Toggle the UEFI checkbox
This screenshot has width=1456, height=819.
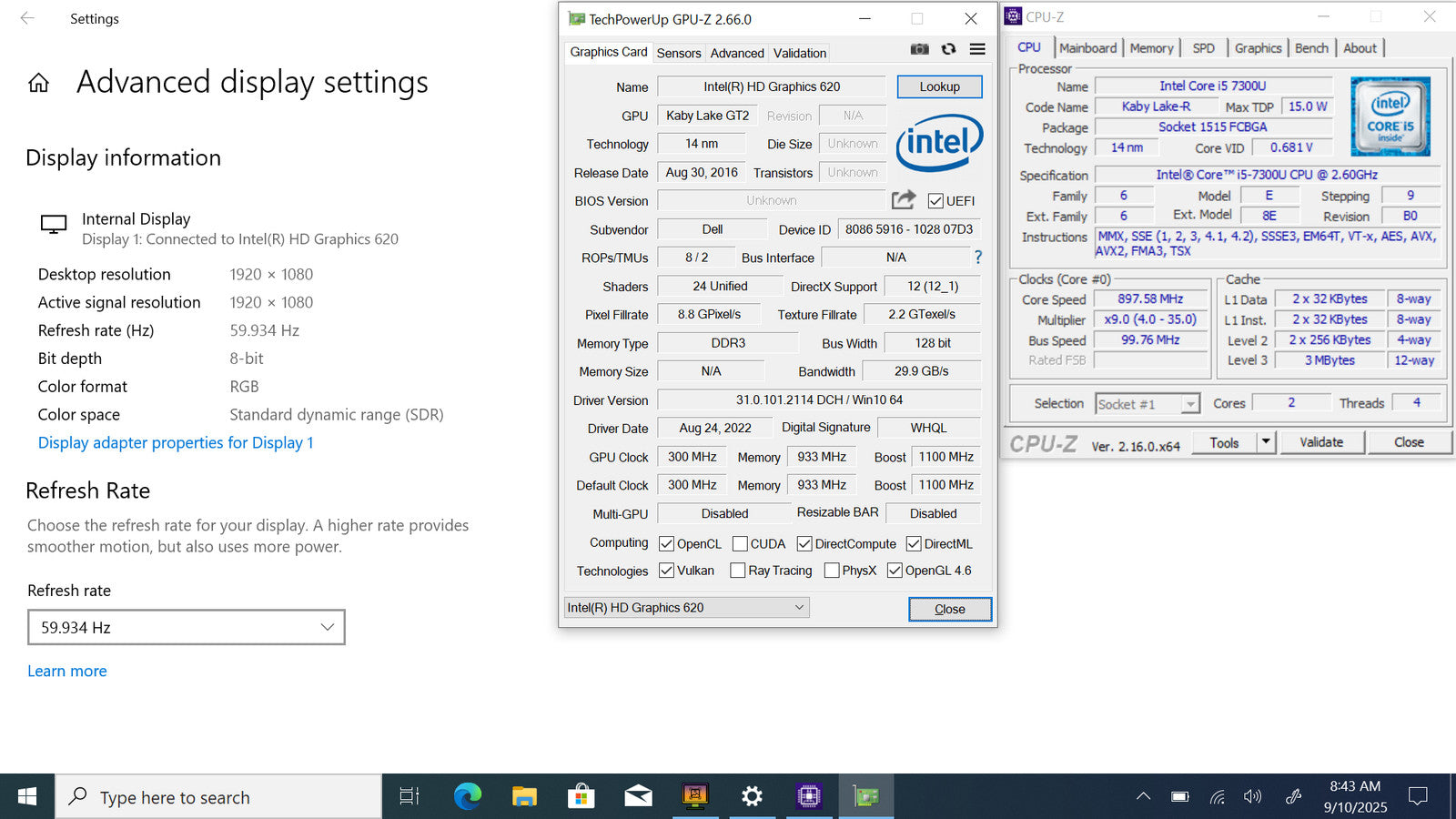935,201
